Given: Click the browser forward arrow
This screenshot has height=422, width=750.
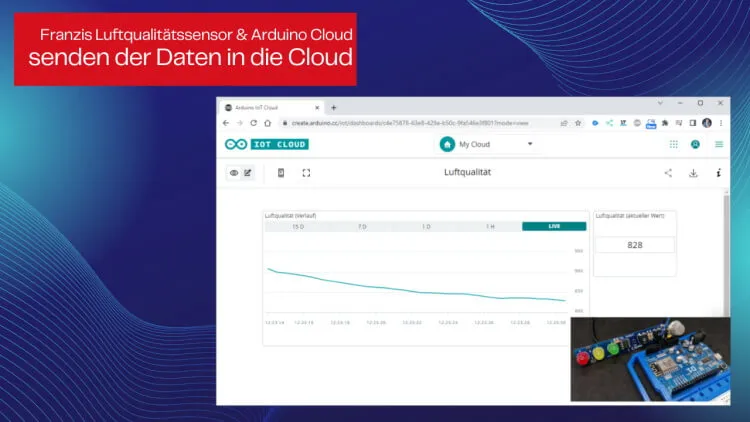Looking at the screenshot, I should pyautogui.click(x=240, y=123).
